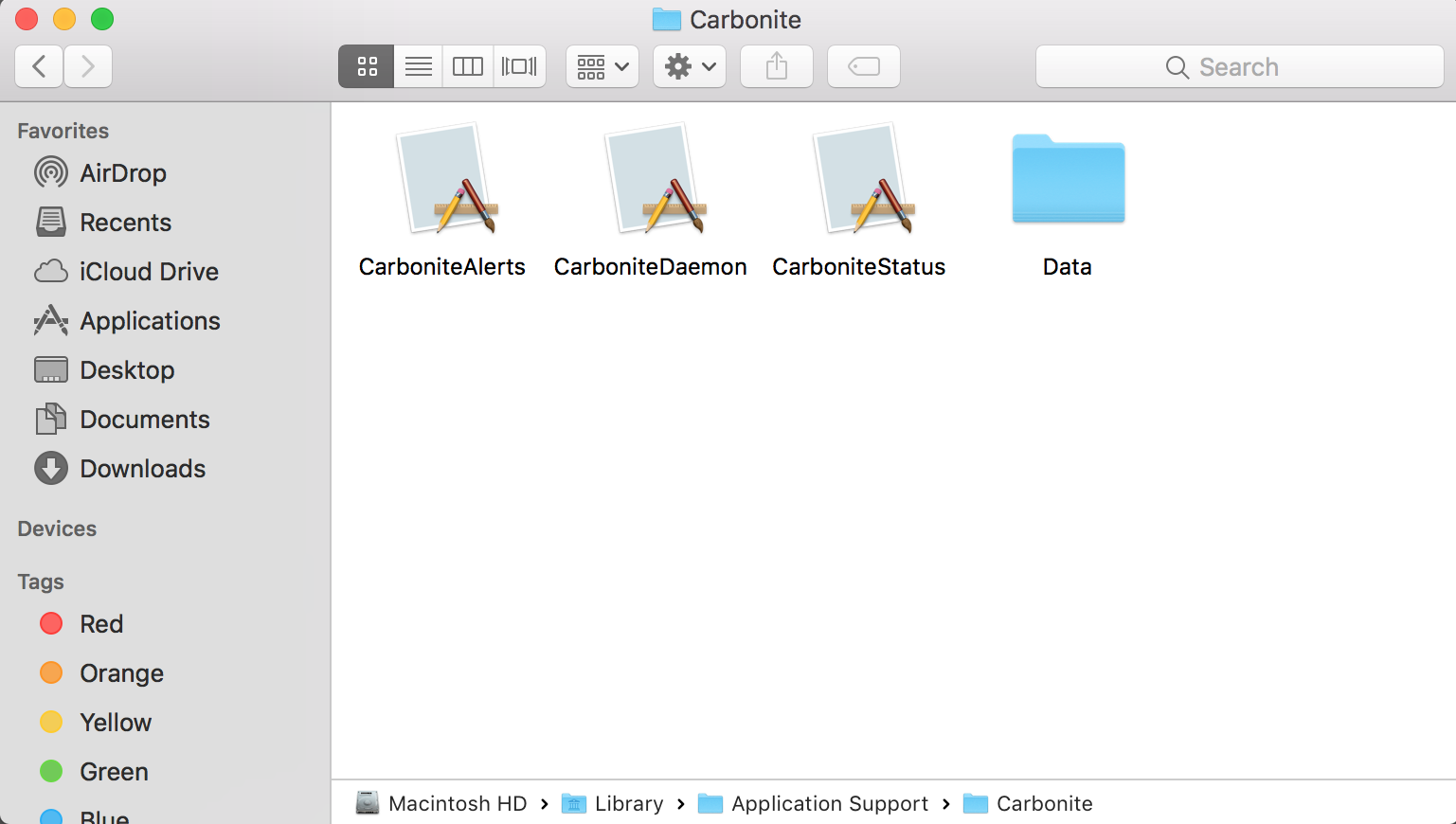This screenshot has height=824, width=1456.
Task: Click the Search field
Action: click(x=1239, y=67)
